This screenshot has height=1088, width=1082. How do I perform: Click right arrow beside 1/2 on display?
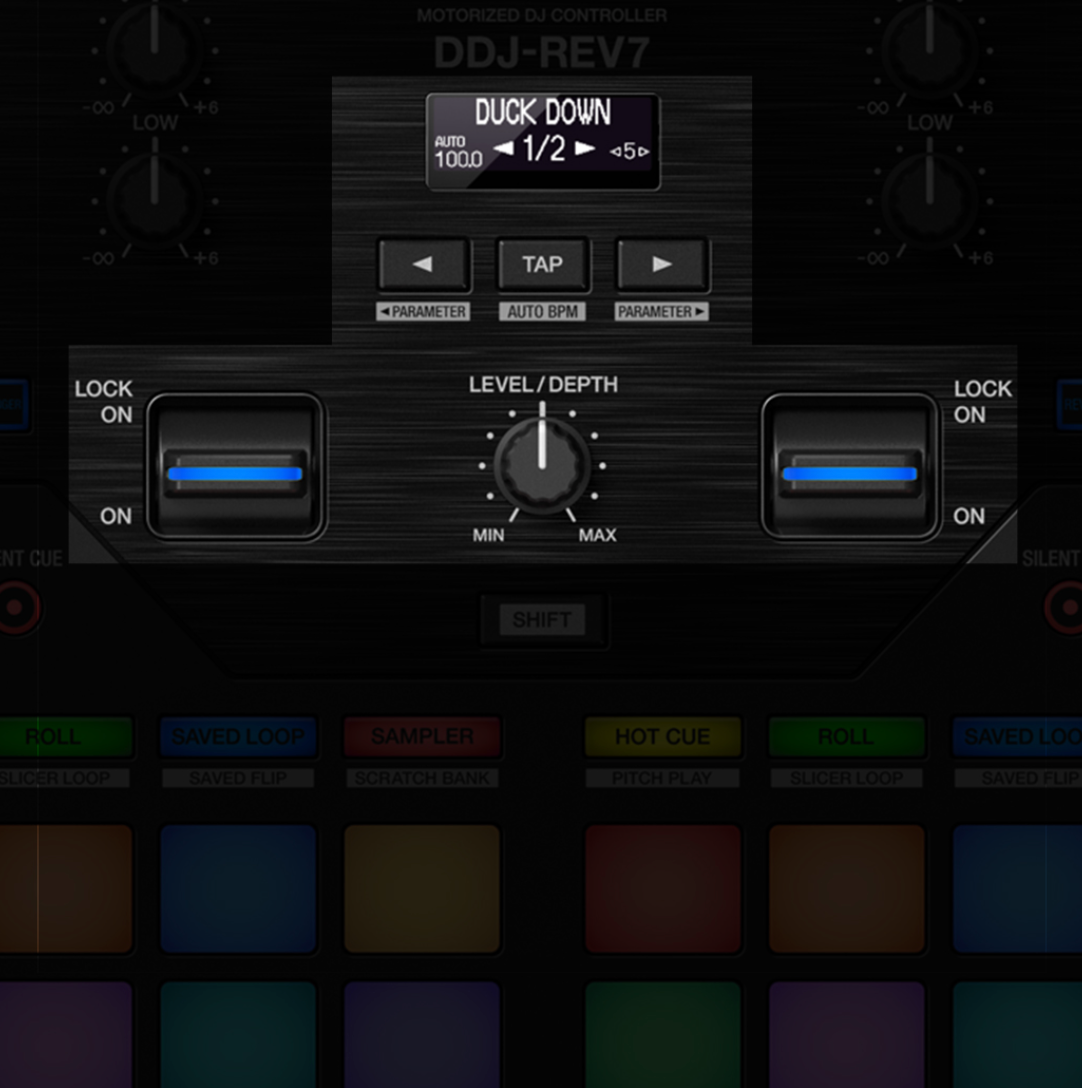click(584, 150)
